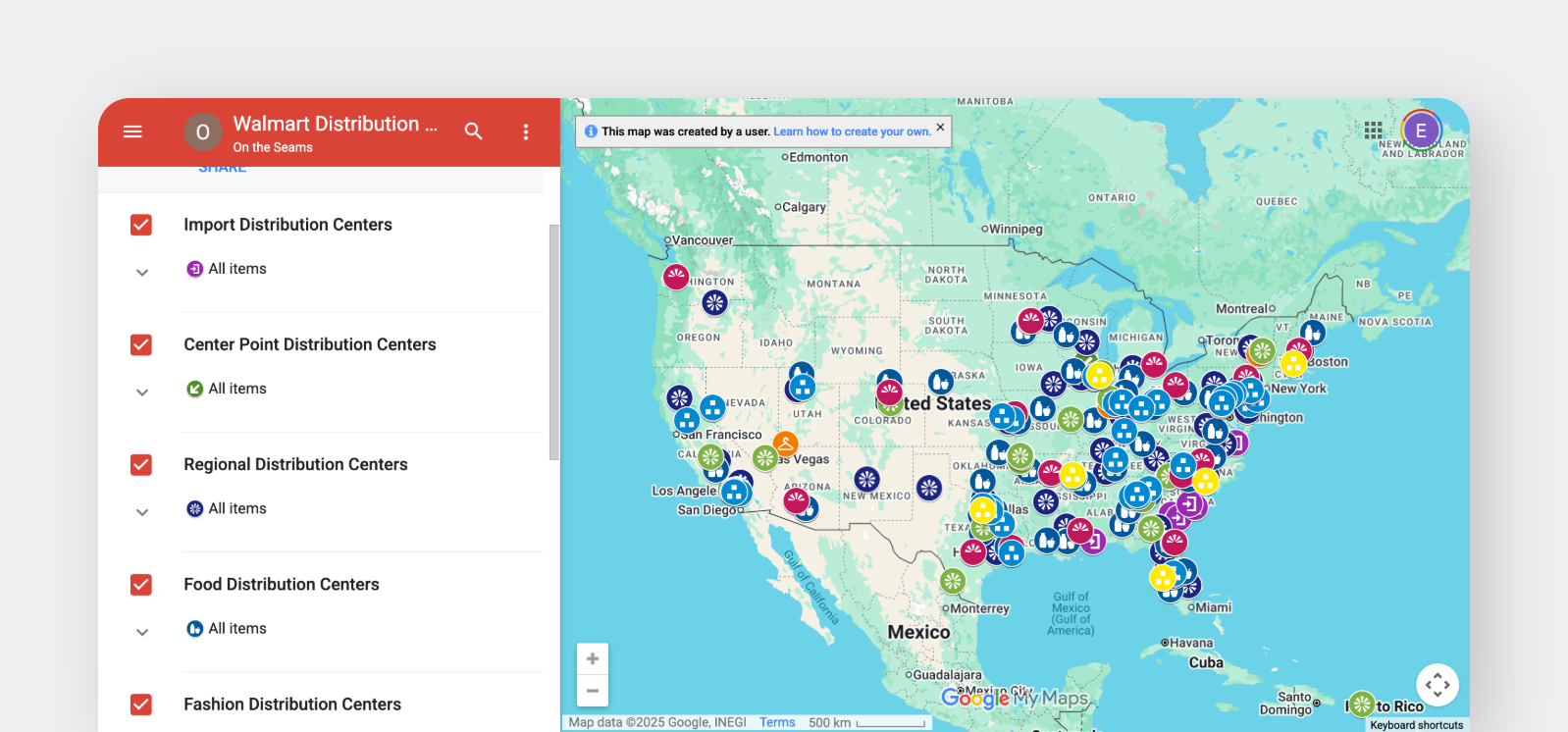Click the partially hidden SHARE link
This screenshot has height=732, width=1568.
(x=222, y=169)
